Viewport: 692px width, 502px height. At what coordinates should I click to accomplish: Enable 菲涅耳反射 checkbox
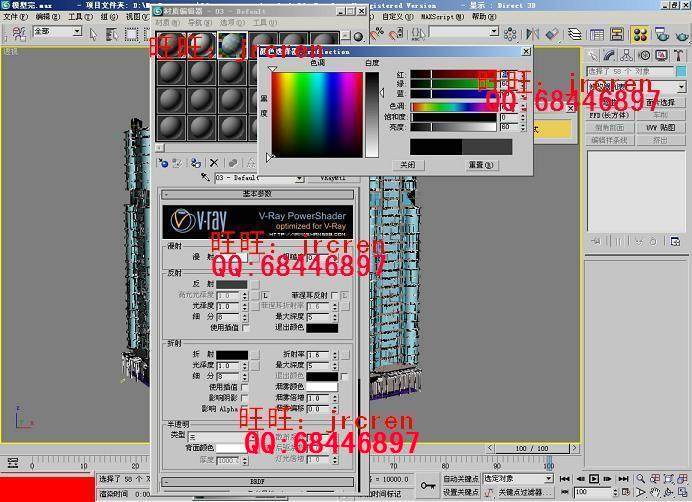pyautogui.click(x=335, y=295)
